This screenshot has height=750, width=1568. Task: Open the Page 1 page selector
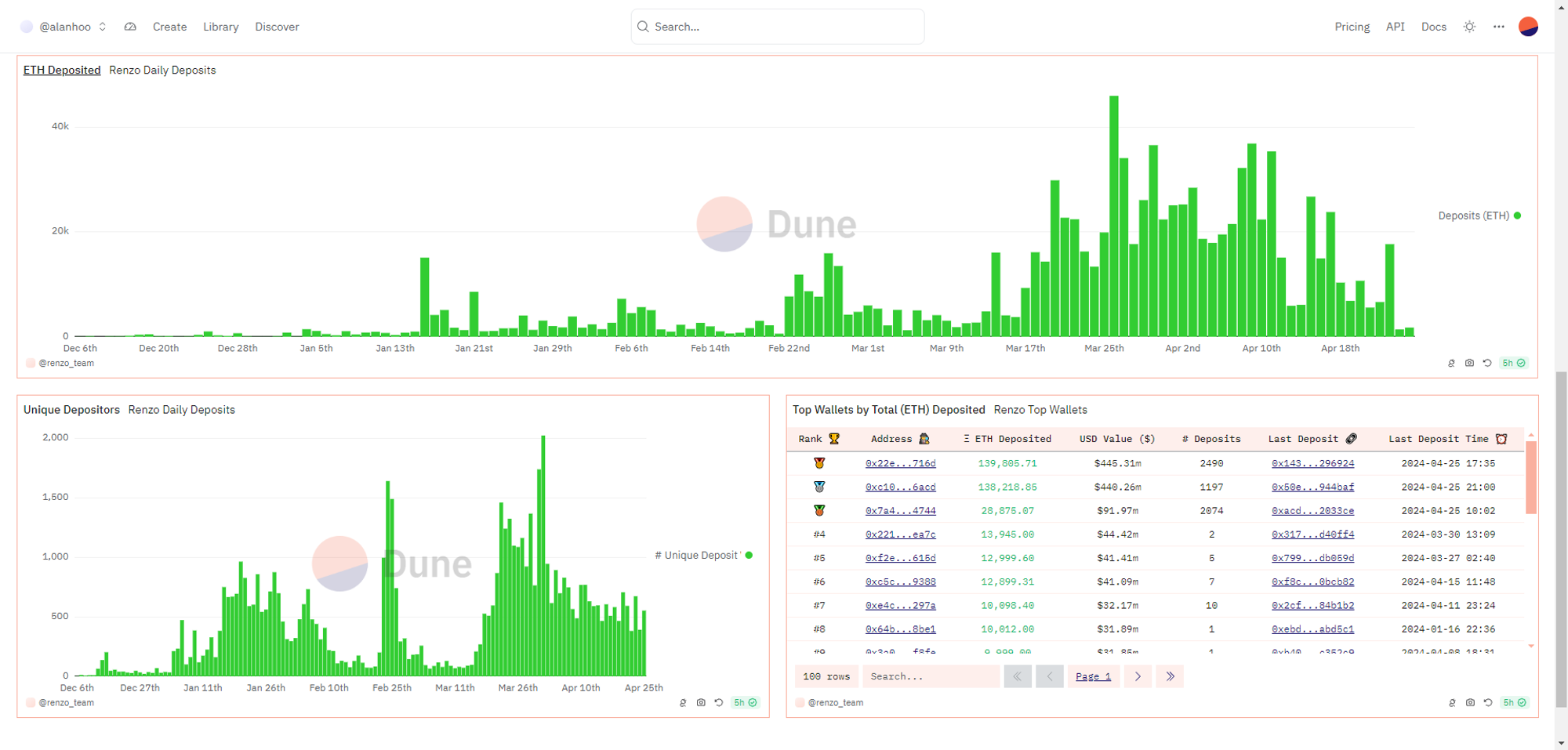pyautogui.click(x=1093, y=676)
